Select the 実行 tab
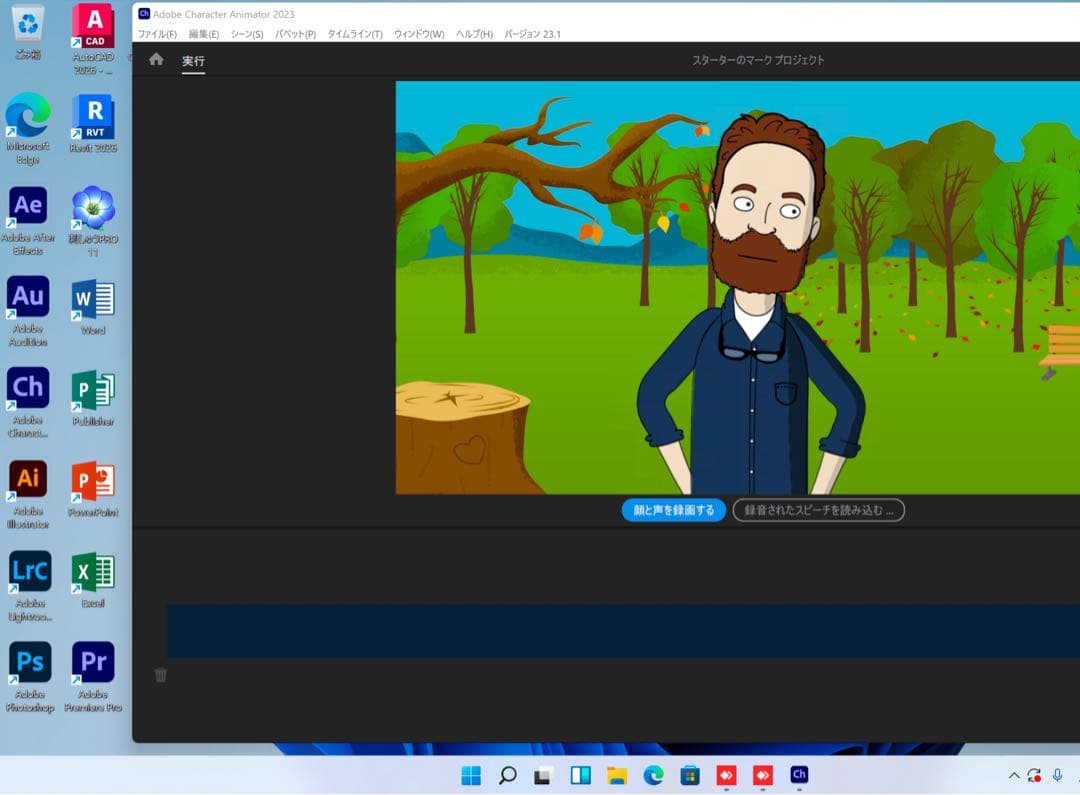 [x=193, y=61]
